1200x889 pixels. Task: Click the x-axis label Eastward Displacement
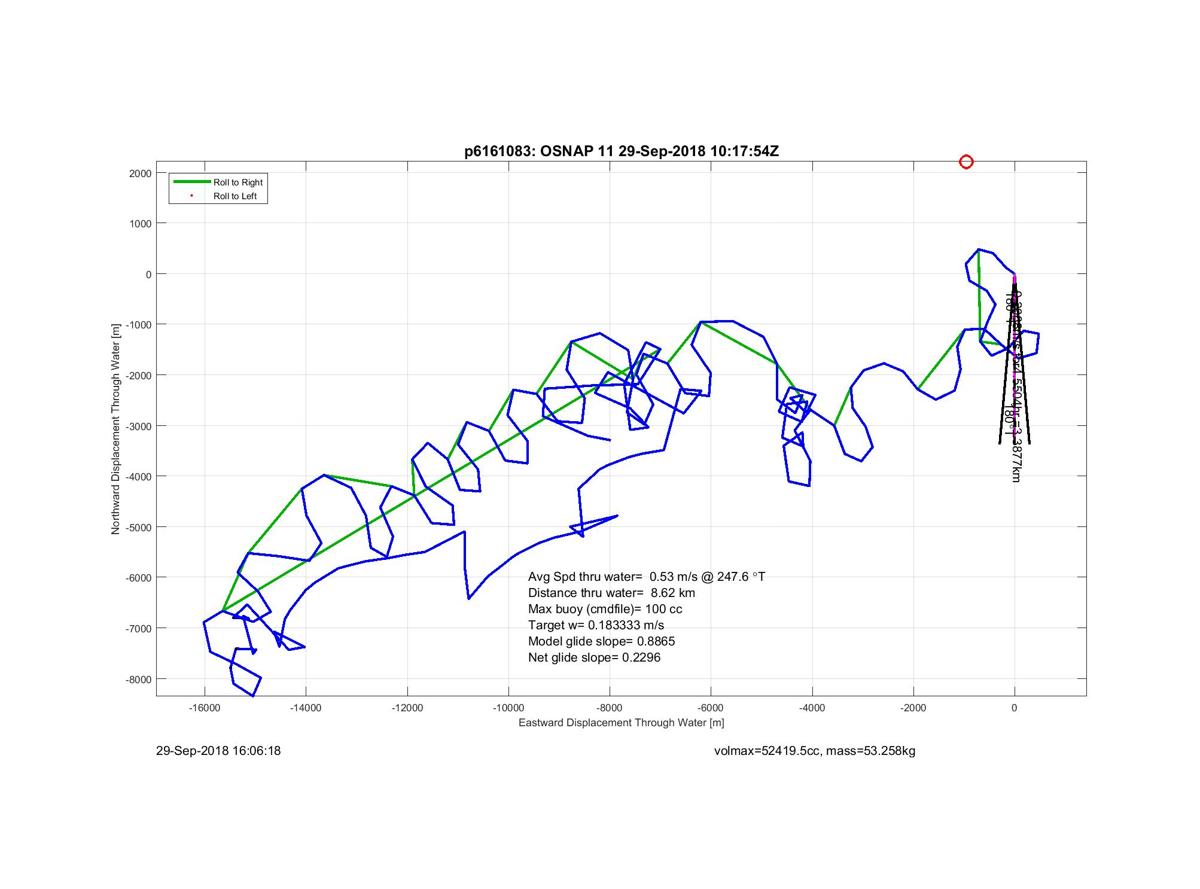(x=621, y=723)
